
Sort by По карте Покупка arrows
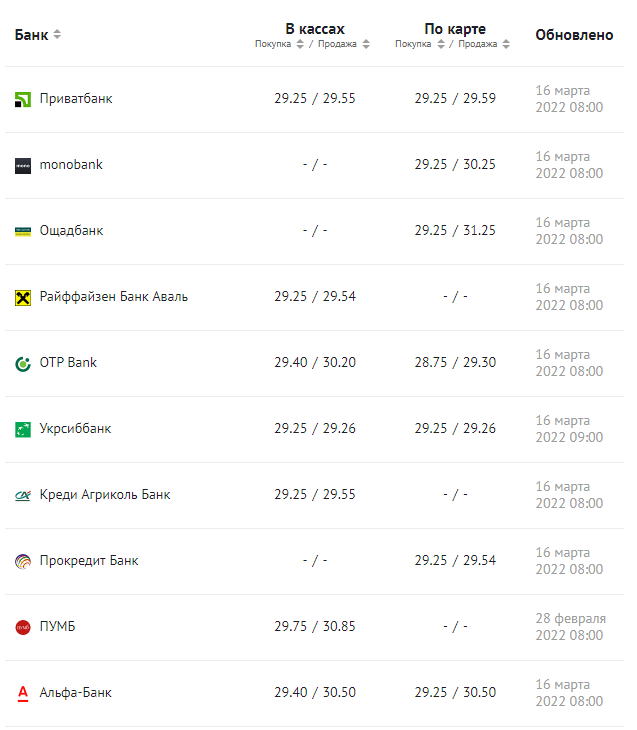(441, 44)
